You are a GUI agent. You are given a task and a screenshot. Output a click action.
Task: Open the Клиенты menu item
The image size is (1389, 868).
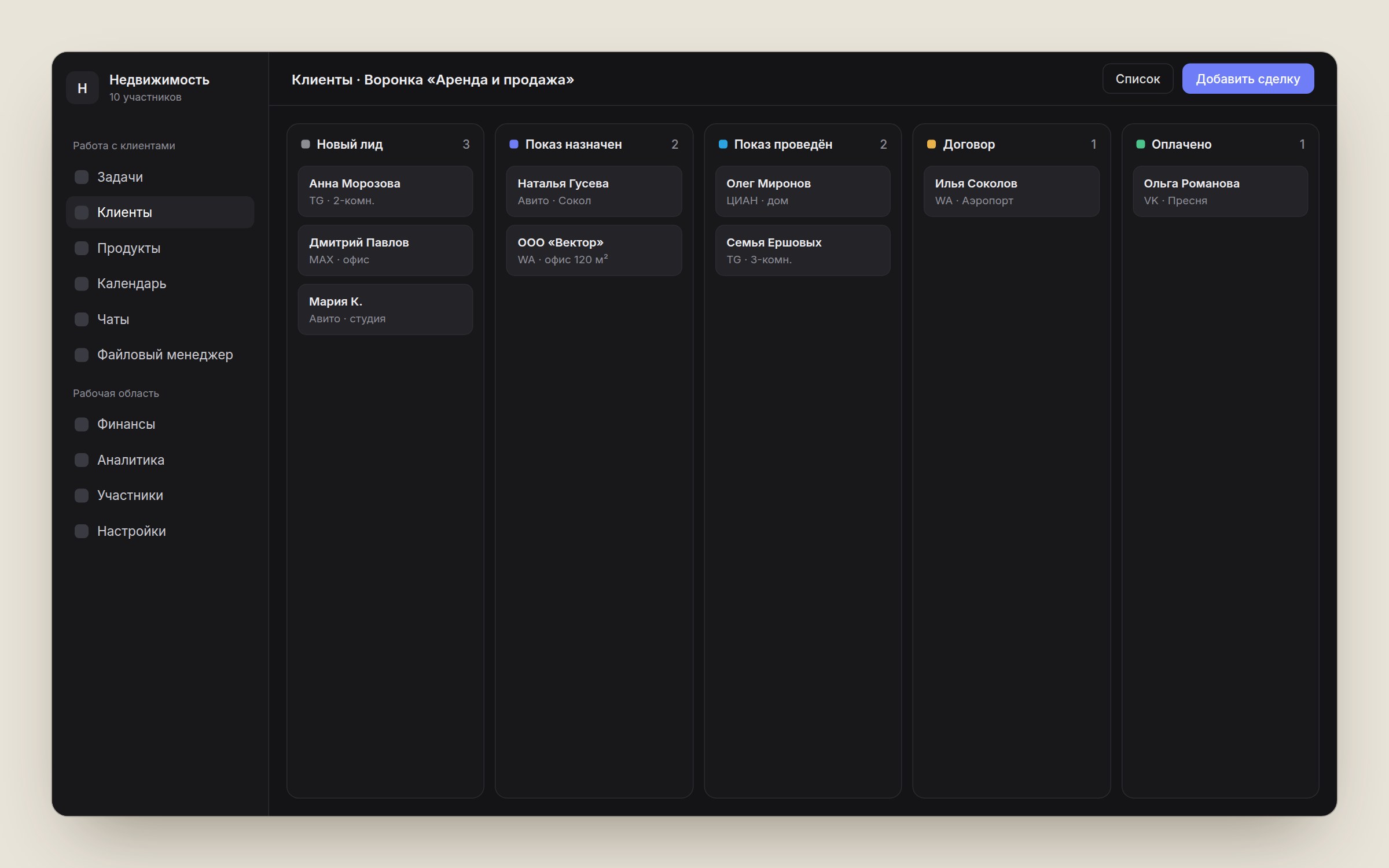160,212
